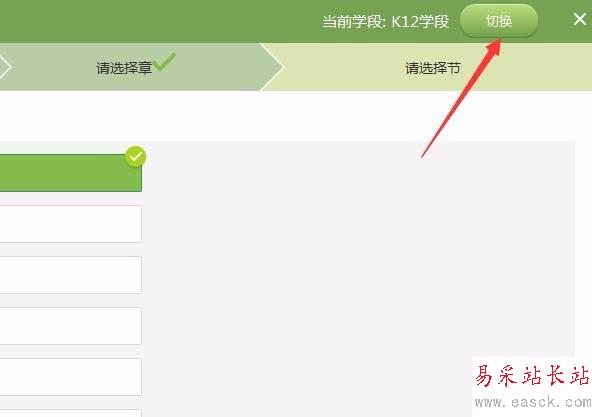Pick the third white chapter box under the green item
Viewport: 592px width, 417px height.
tap(71, 326)
